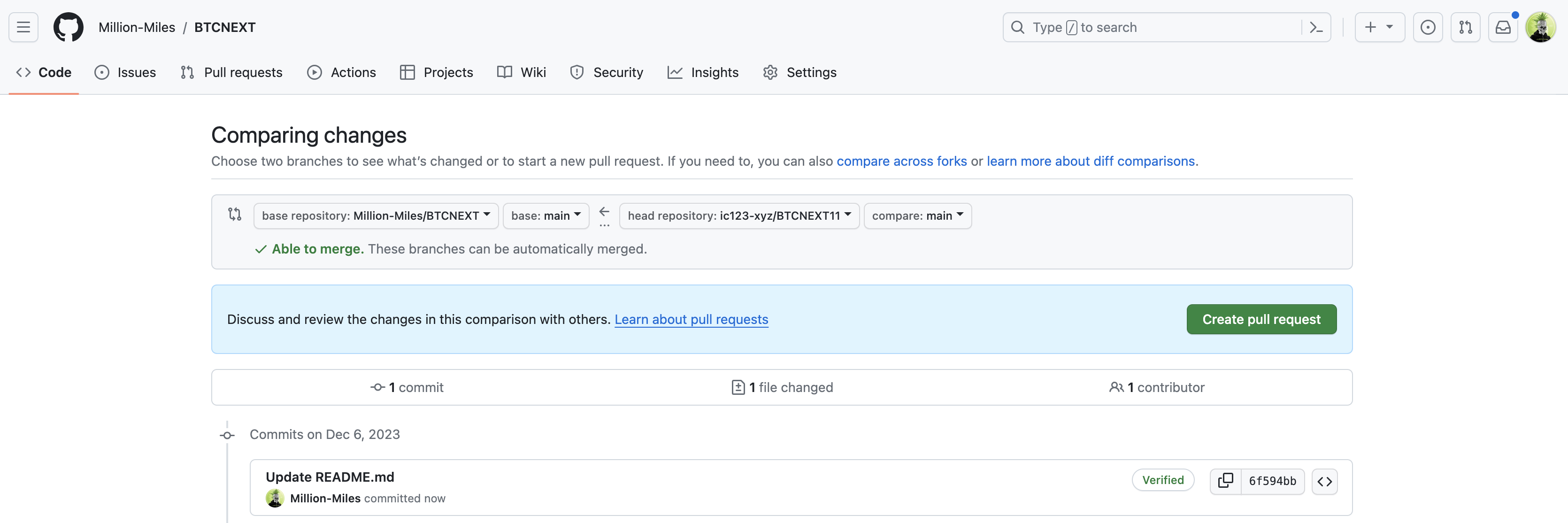Copy the full commit SHA
This screenshot has width=1568, height=523.
(1225, 482)
